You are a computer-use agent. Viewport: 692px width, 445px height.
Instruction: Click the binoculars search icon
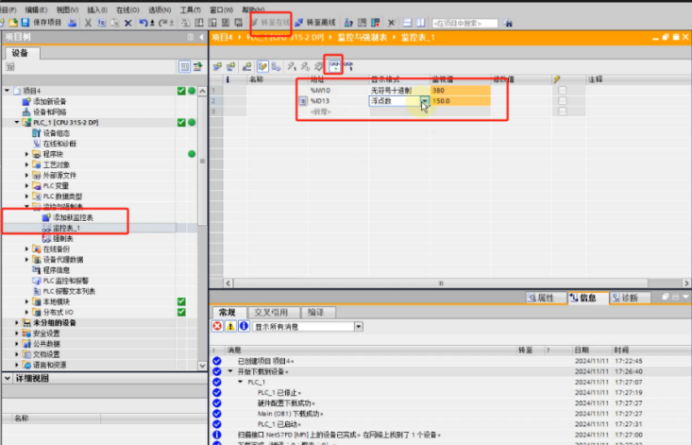pos(508,23)
